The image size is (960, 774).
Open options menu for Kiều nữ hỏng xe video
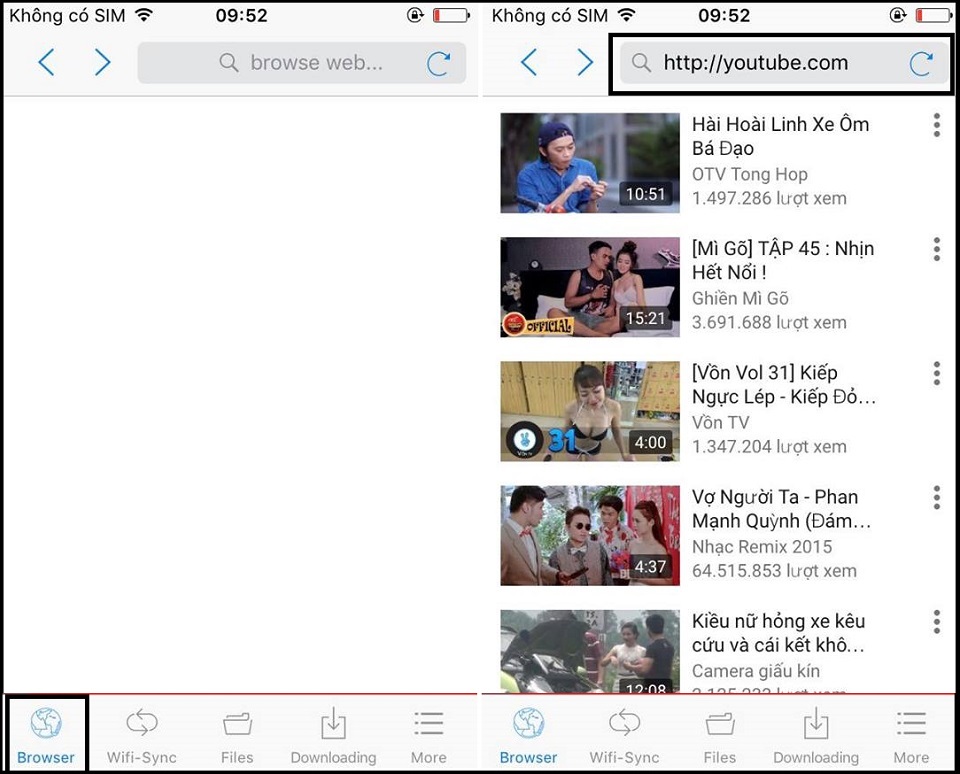pos(936,623)
